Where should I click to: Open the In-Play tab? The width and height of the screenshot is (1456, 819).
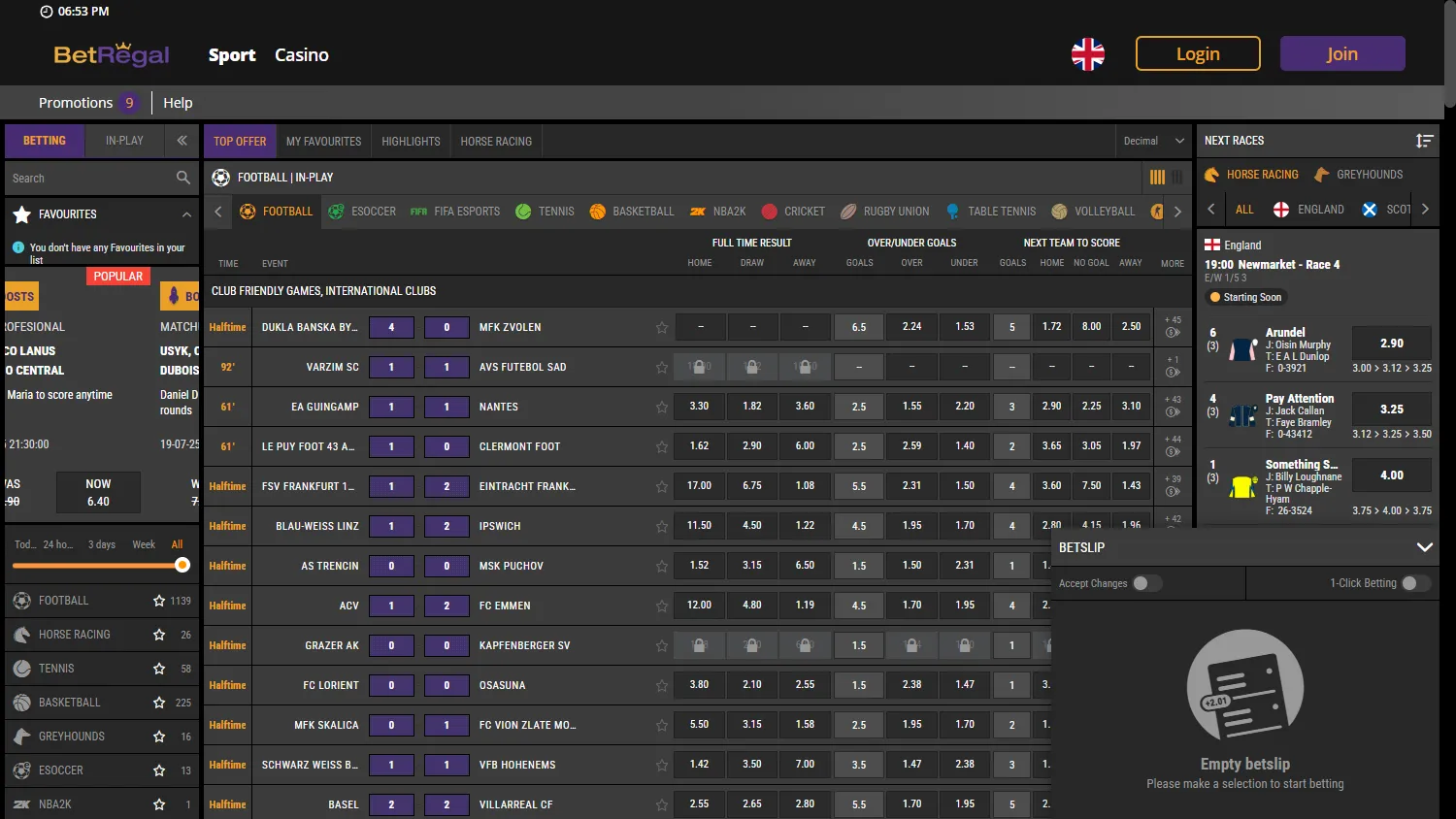124,141
